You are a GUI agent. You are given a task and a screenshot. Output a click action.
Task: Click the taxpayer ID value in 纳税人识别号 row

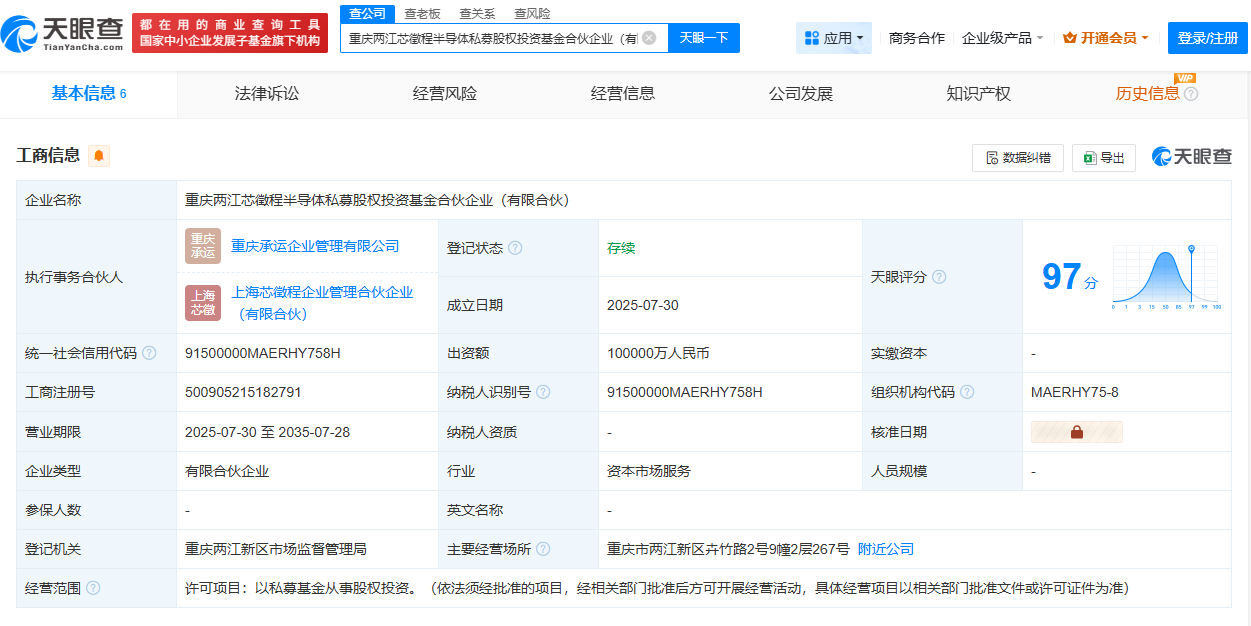(x=685, y=392)
